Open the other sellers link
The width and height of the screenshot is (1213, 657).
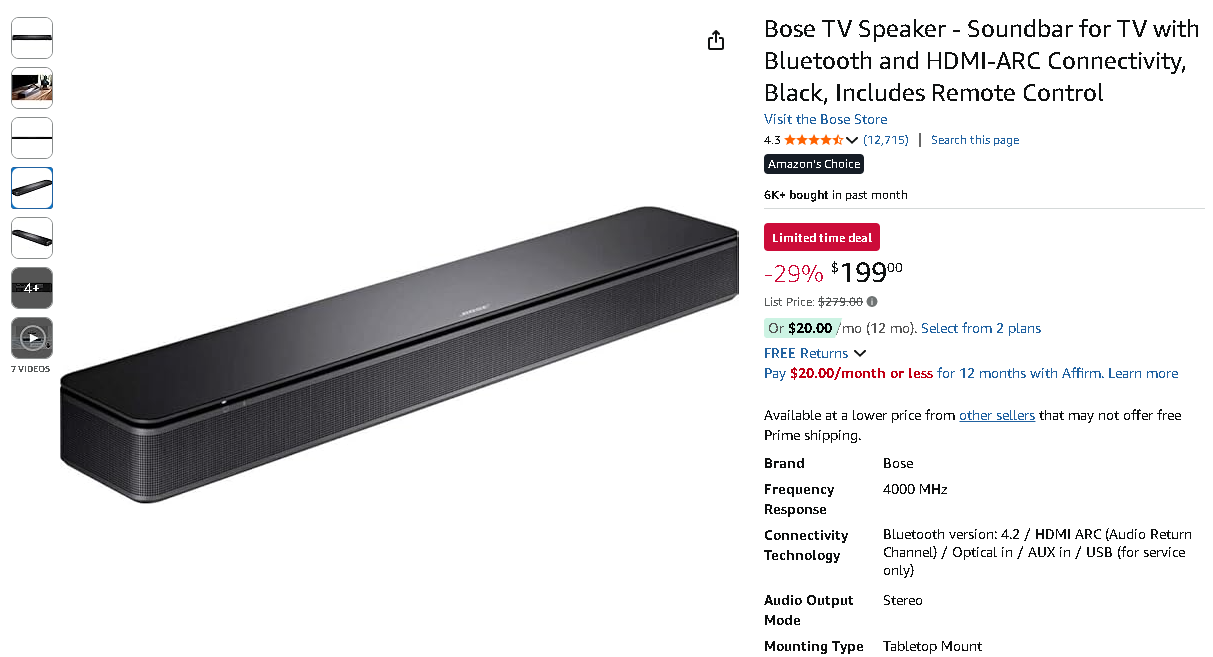click(996, 415)
